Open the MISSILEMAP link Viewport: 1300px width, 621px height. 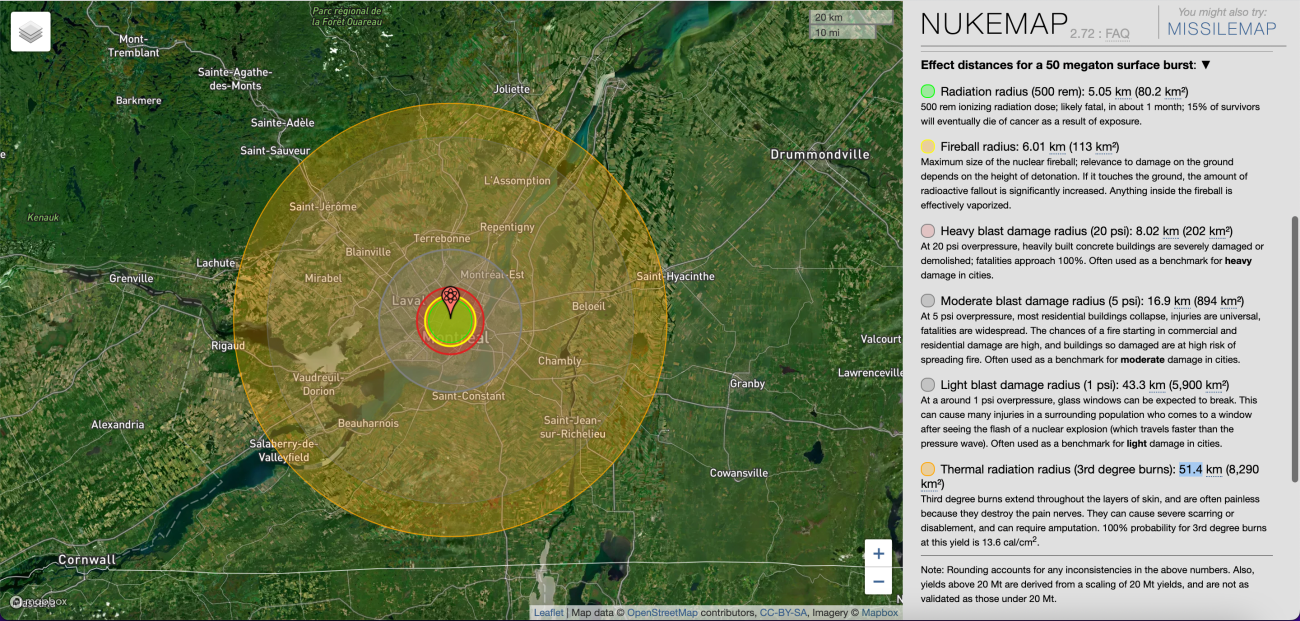coord(1222,29)
